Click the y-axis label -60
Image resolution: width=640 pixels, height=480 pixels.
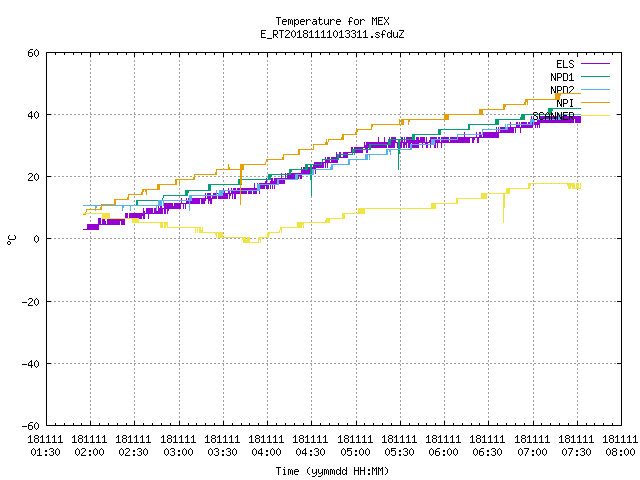click(31, 426)
